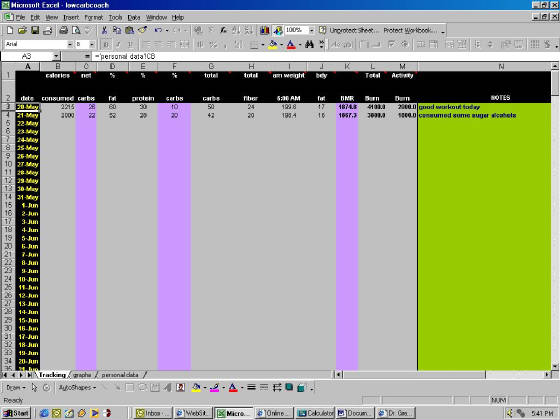This screenshot has width=560, height=420.
Task: Jump to last sheet with tab navigation arrow
Action: (30, 375)
